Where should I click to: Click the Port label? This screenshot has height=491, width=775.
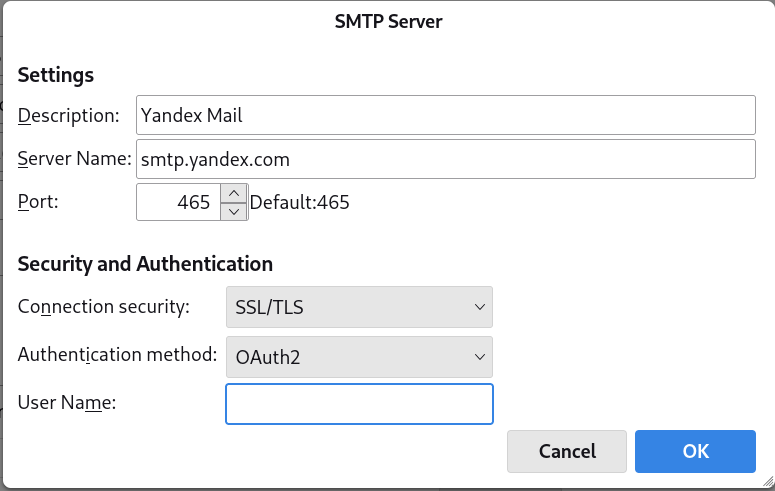point(39,201)
